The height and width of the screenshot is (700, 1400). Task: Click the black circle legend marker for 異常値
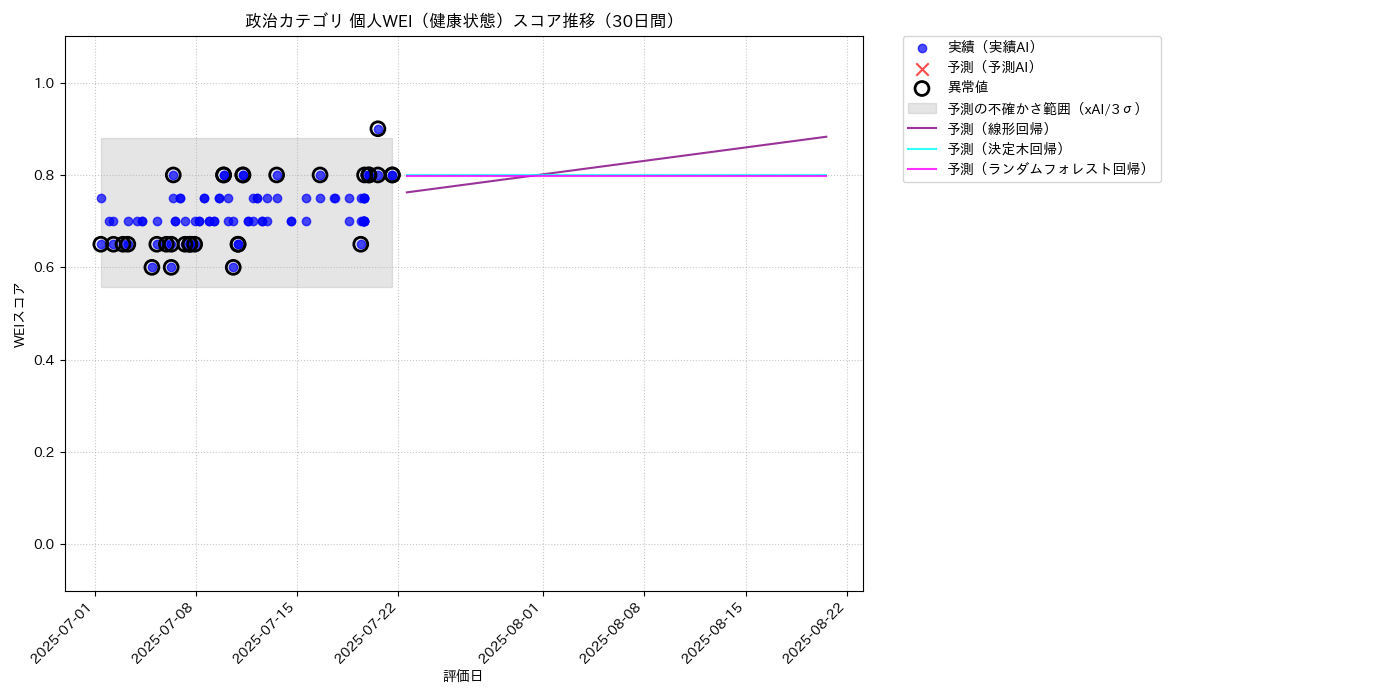(922, 88)
